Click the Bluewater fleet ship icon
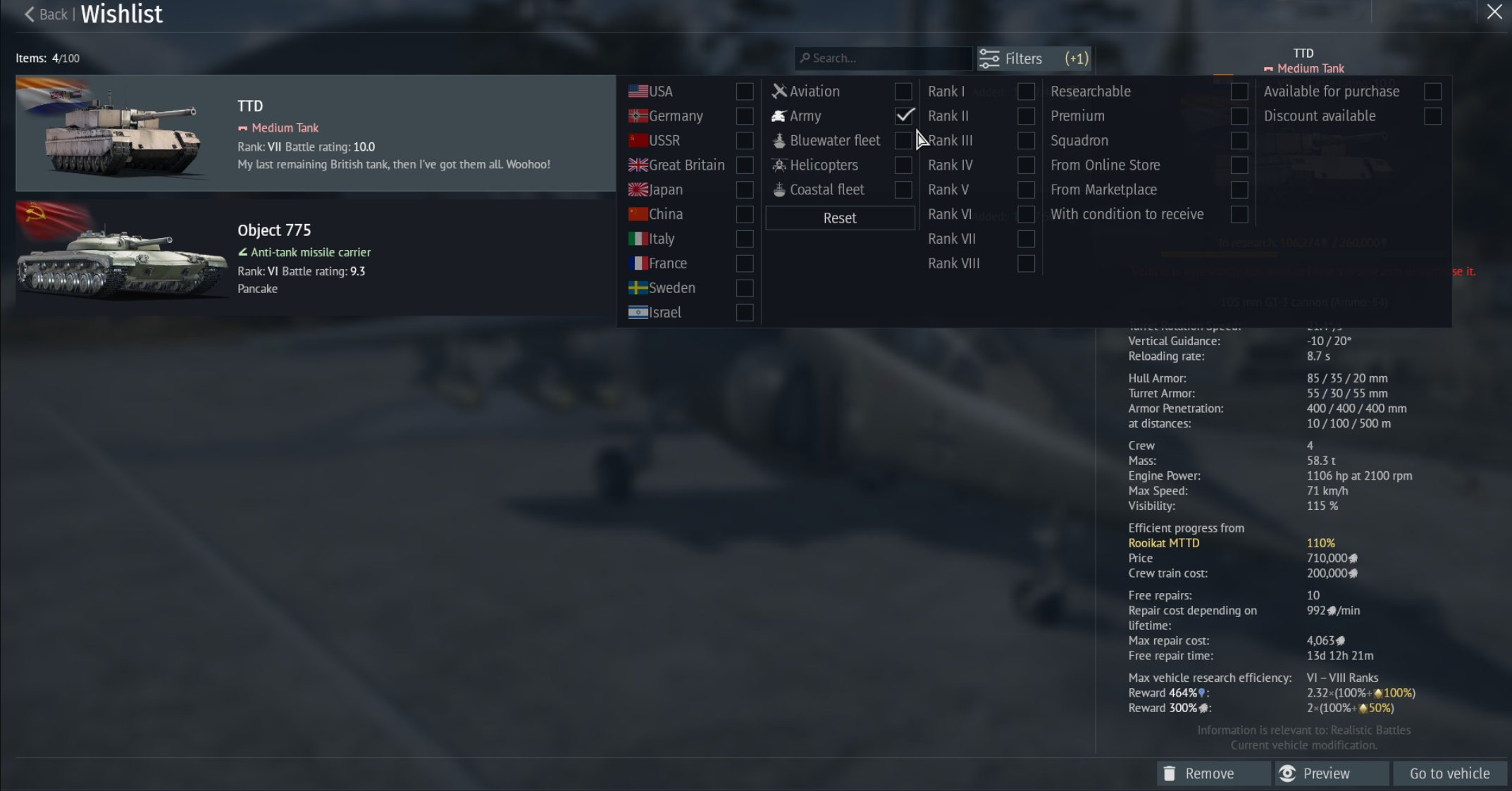1512x791 pixels. [779, 140]
